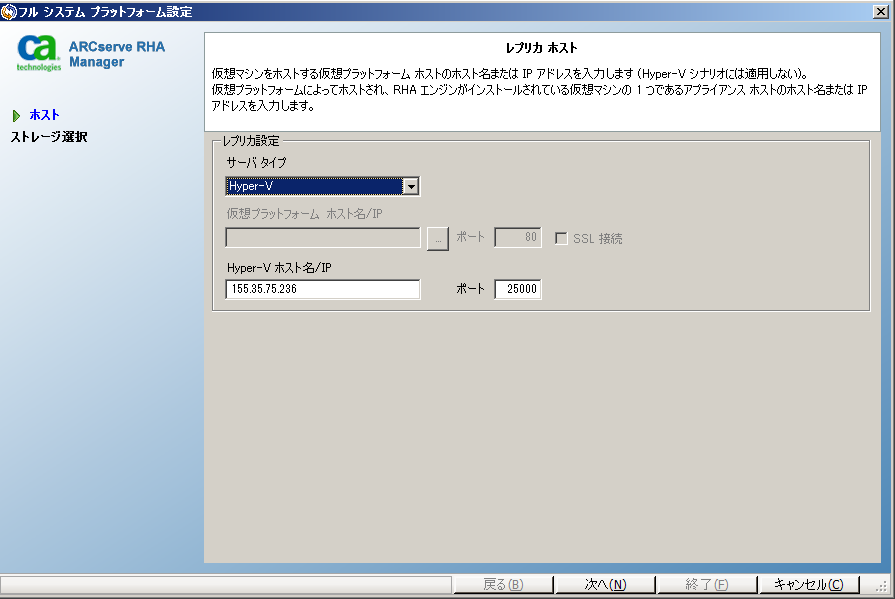Click the キャンセル(C) button

(x=808, y=585)
